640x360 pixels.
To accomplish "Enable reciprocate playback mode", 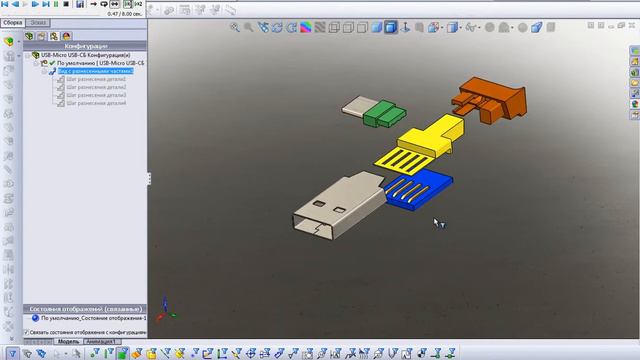I will 115,4.
